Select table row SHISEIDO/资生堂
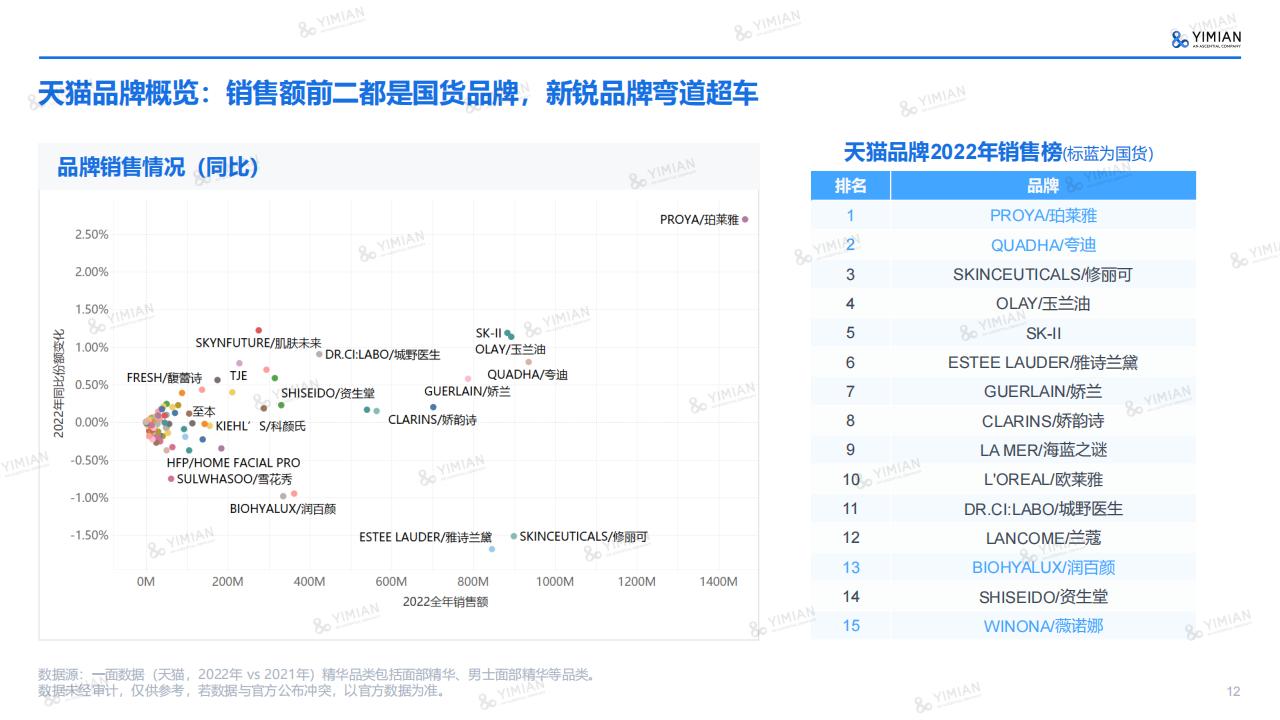Image resolution: width=1280 pixels, height=720 pixels. 1003,597
